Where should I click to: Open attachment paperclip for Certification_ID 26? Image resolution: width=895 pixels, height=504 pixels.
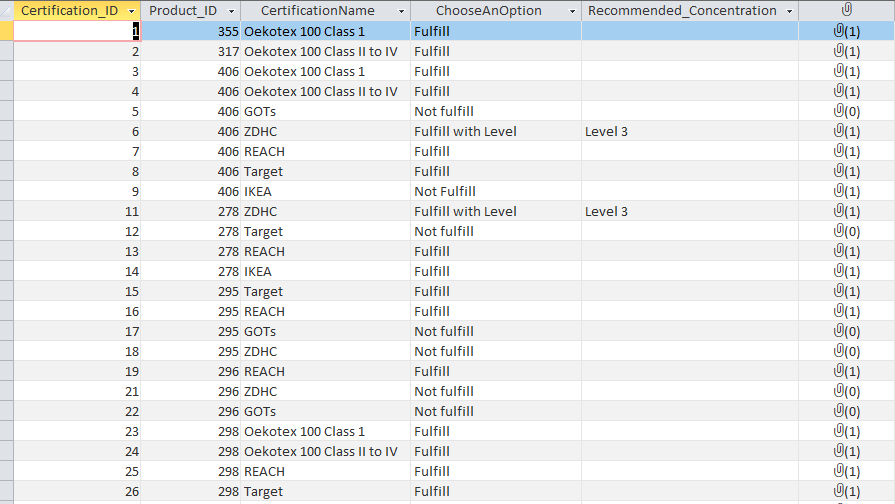pos(838,491)
